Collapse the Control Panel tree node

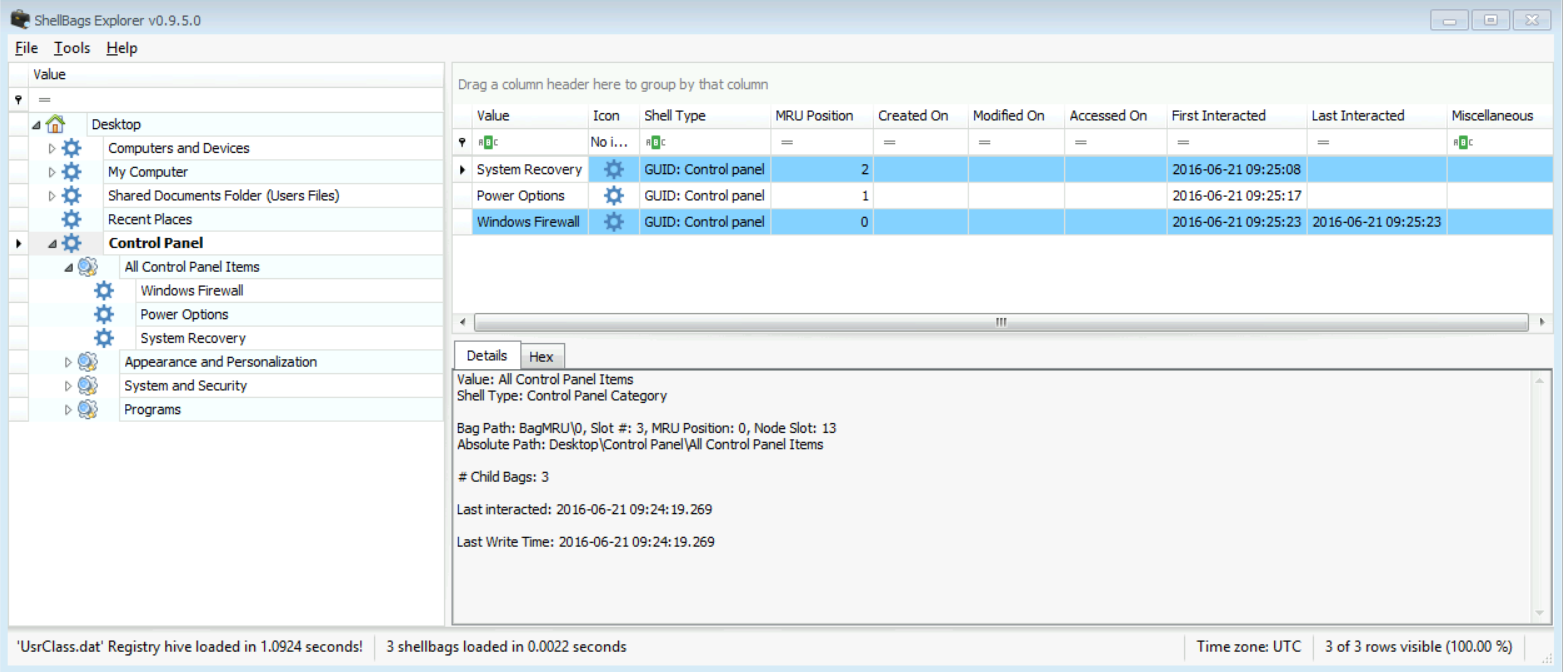pyautogui.click(x=52, y=243)
